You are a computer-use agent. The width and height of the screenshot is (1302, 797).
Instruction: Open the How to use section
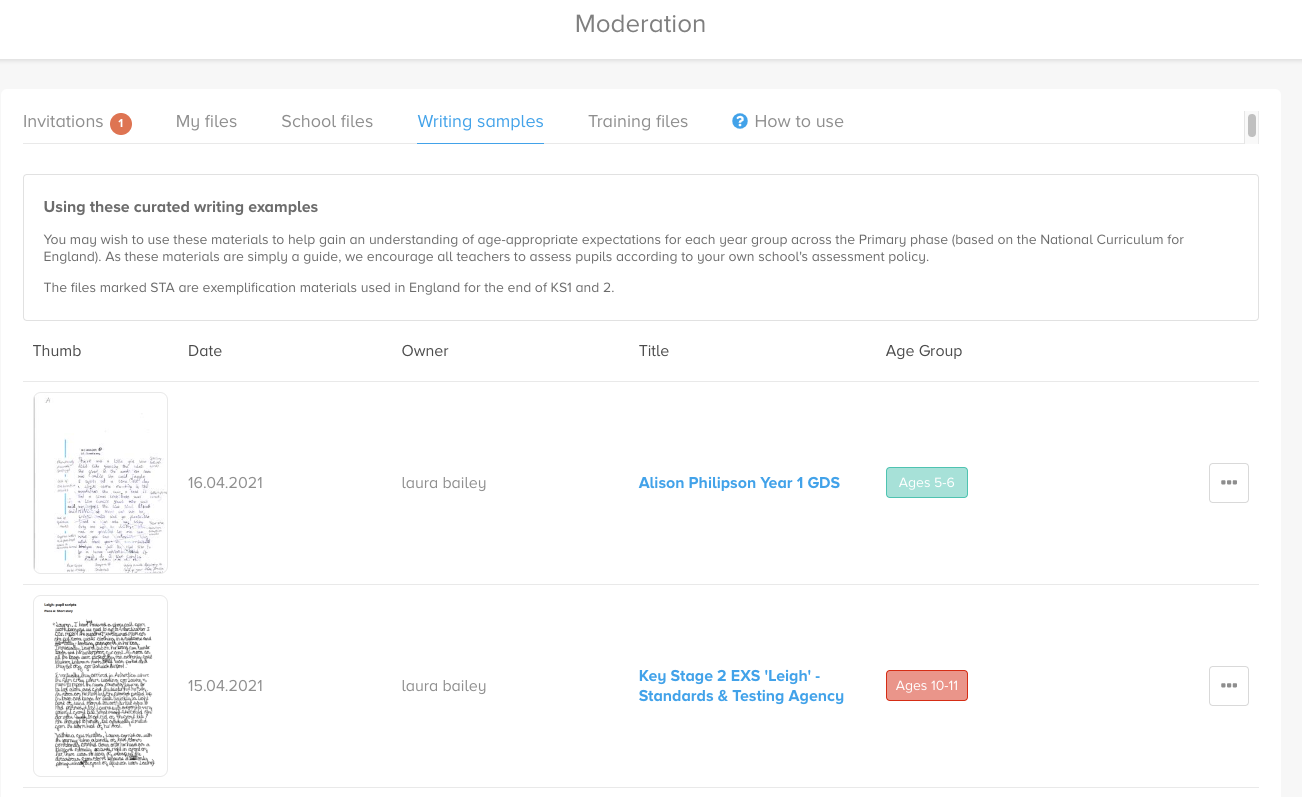(799, 121)
